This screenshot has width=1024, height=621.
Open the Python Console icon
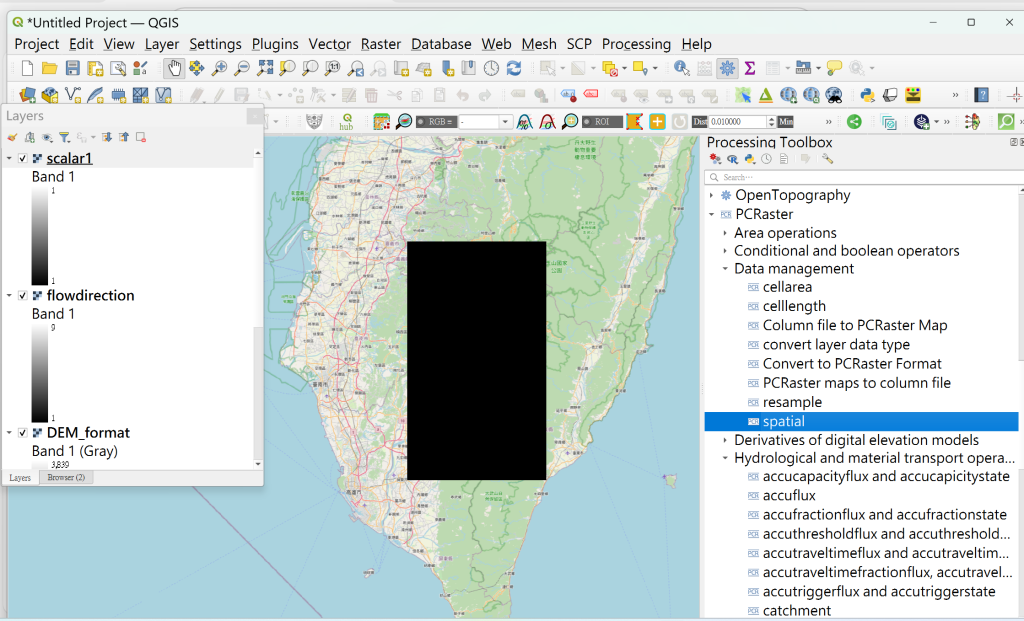[x=867, y=95]
